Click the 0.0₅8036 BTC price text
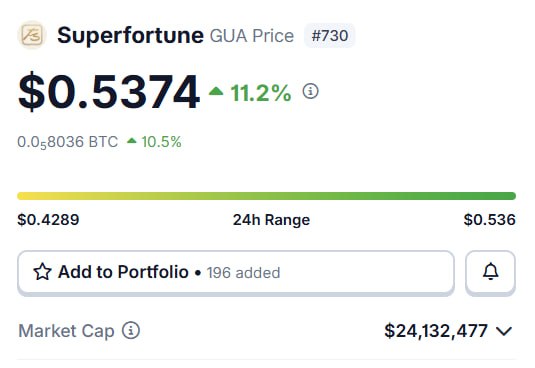This screenshot has width=535, height=368. (x=68, y=142)
